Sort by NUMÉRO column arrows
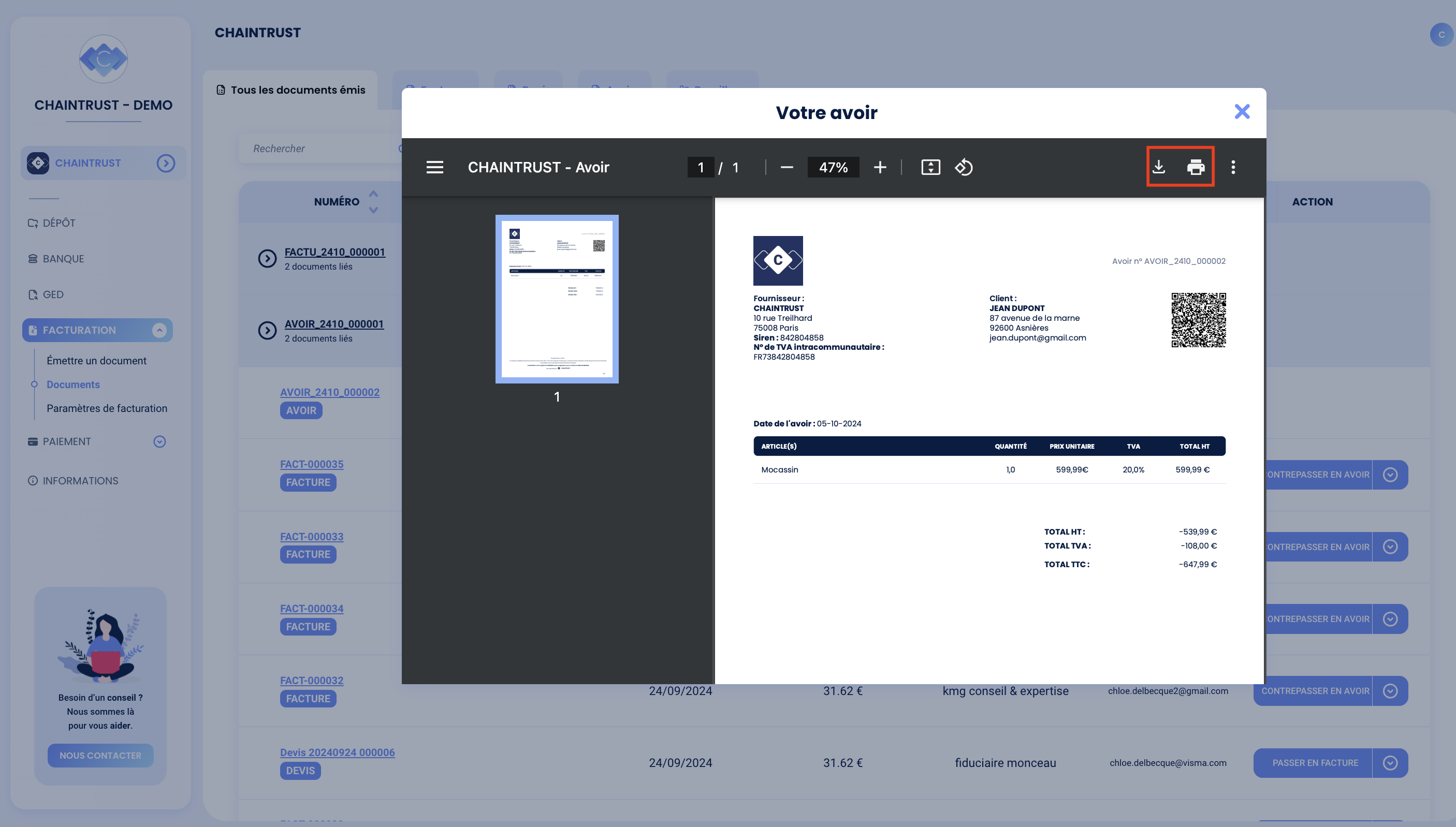The height and width of the screenshot is (827, 1456). pyautogui.click(x=373, y=202)
